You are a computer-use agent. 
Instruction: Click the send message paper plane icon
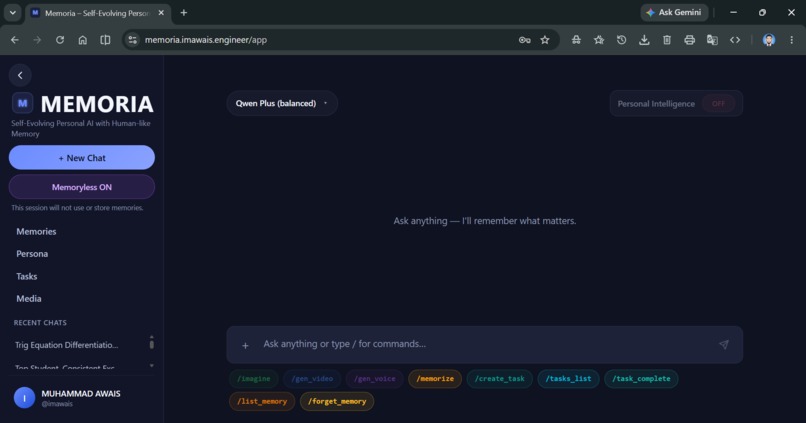pos(724,344)
